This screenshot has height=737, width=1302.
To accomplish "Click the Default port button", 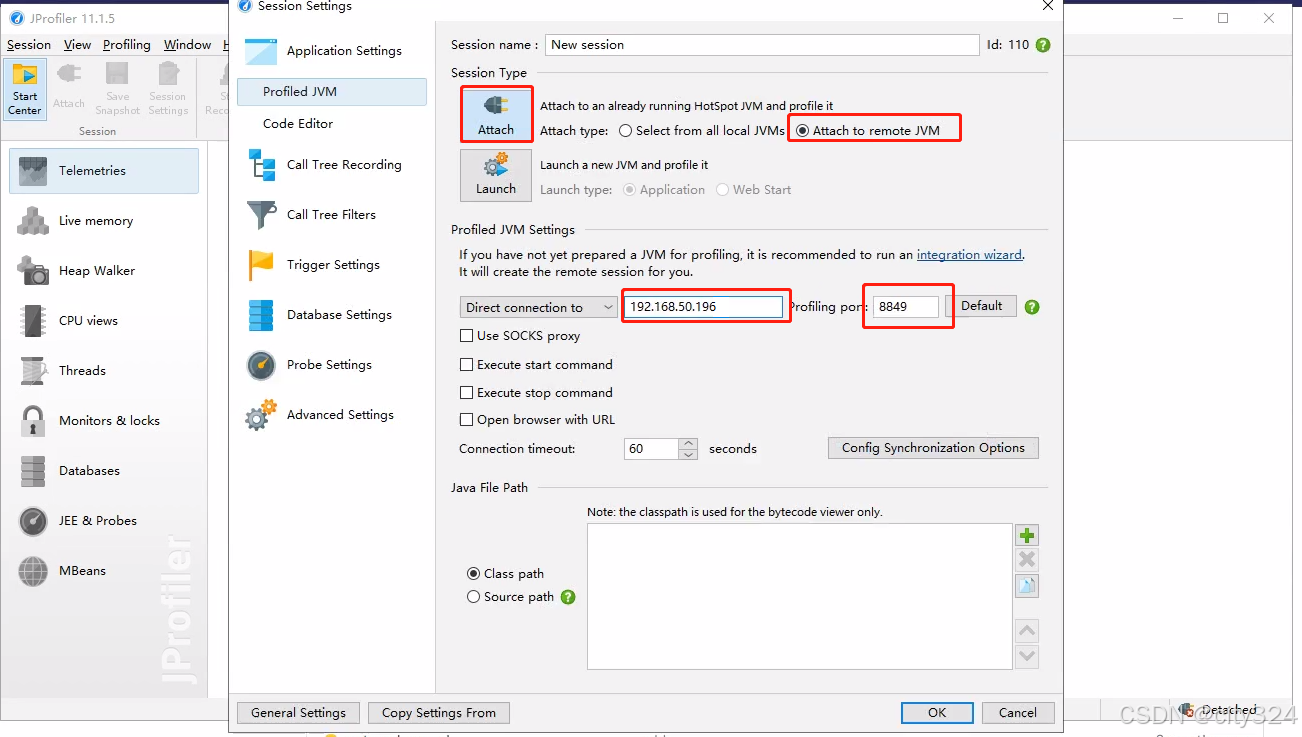I will click(x=981, y=306).
